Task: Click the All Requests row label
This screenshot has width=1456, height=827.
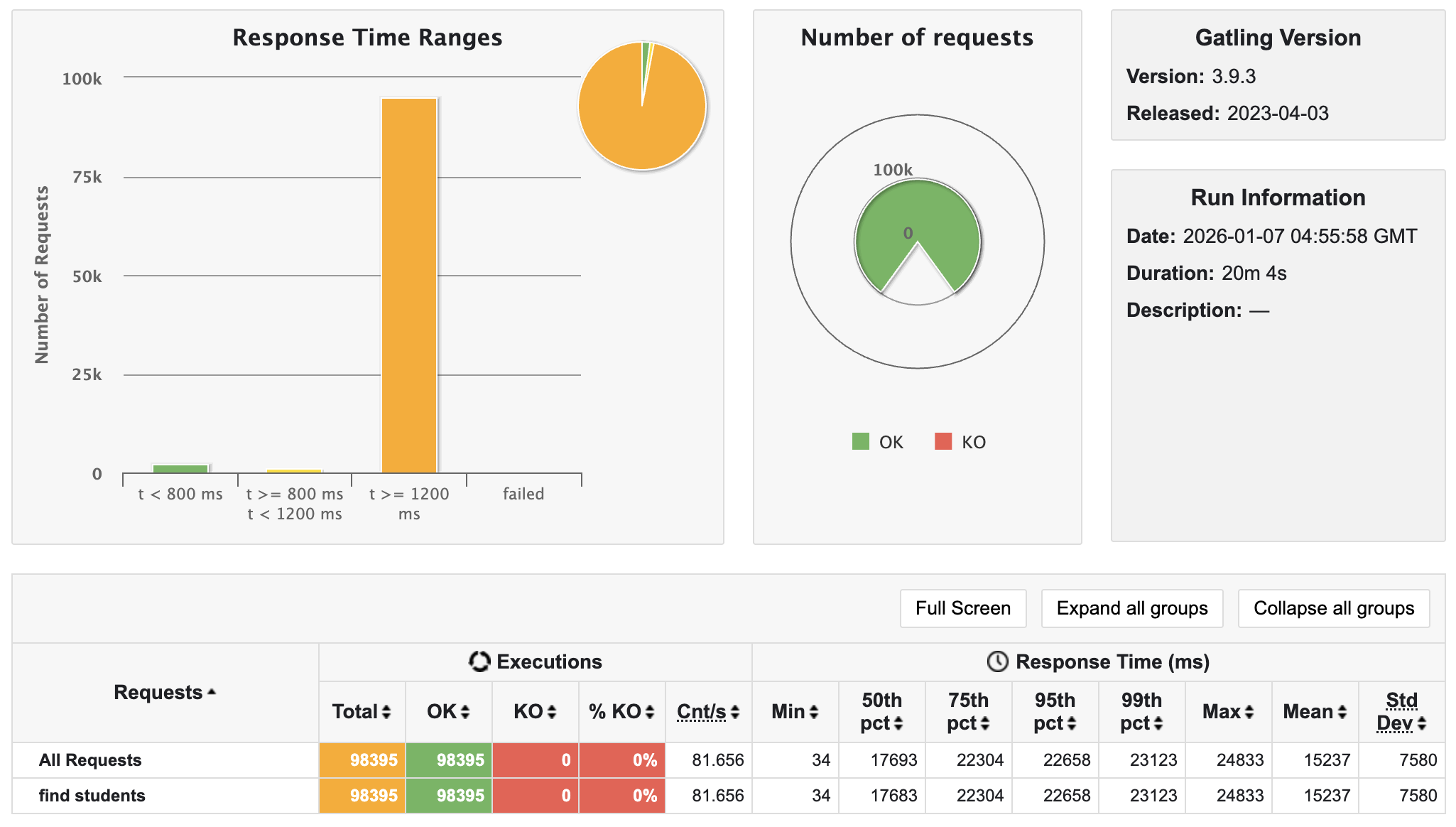Action: tap(90, 760)
